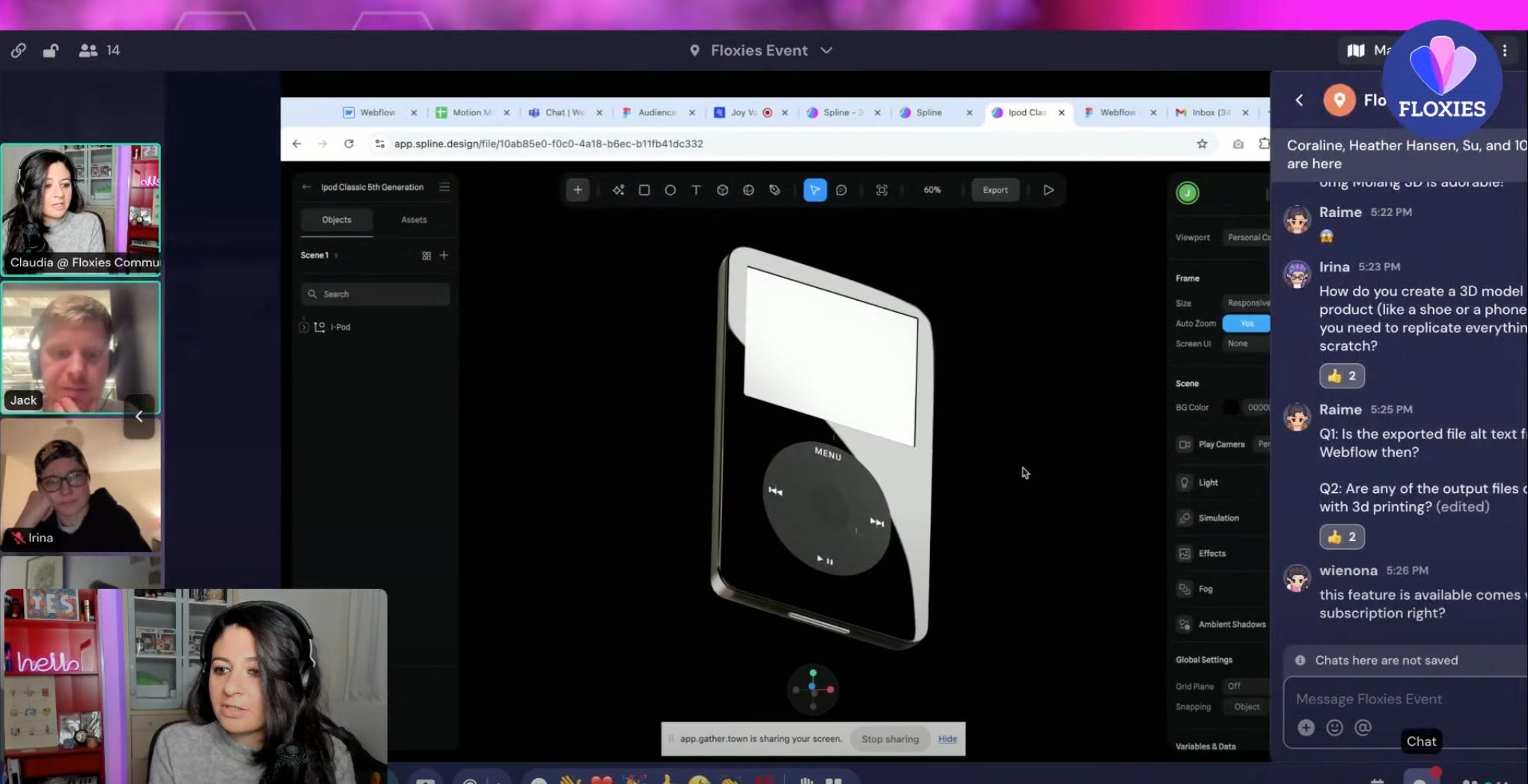Expand the Scene 1 chevron
The image size is (1528, 784).
click(x=336, y=256)
